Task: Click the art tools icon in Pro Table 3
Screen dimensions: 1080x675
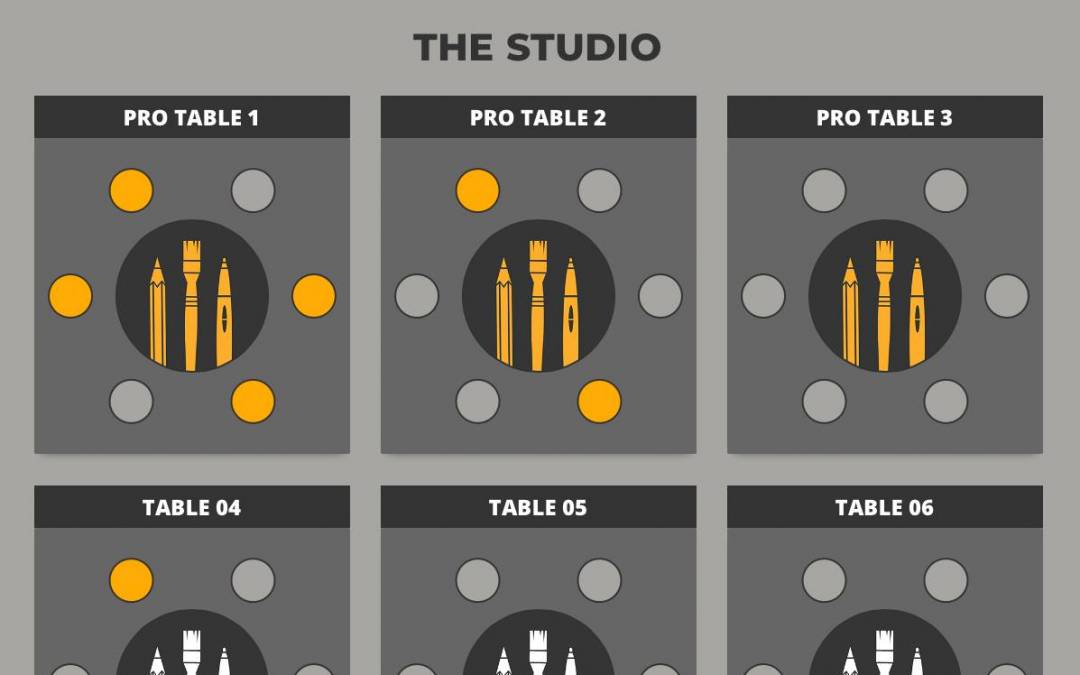Action: [884, 305]
